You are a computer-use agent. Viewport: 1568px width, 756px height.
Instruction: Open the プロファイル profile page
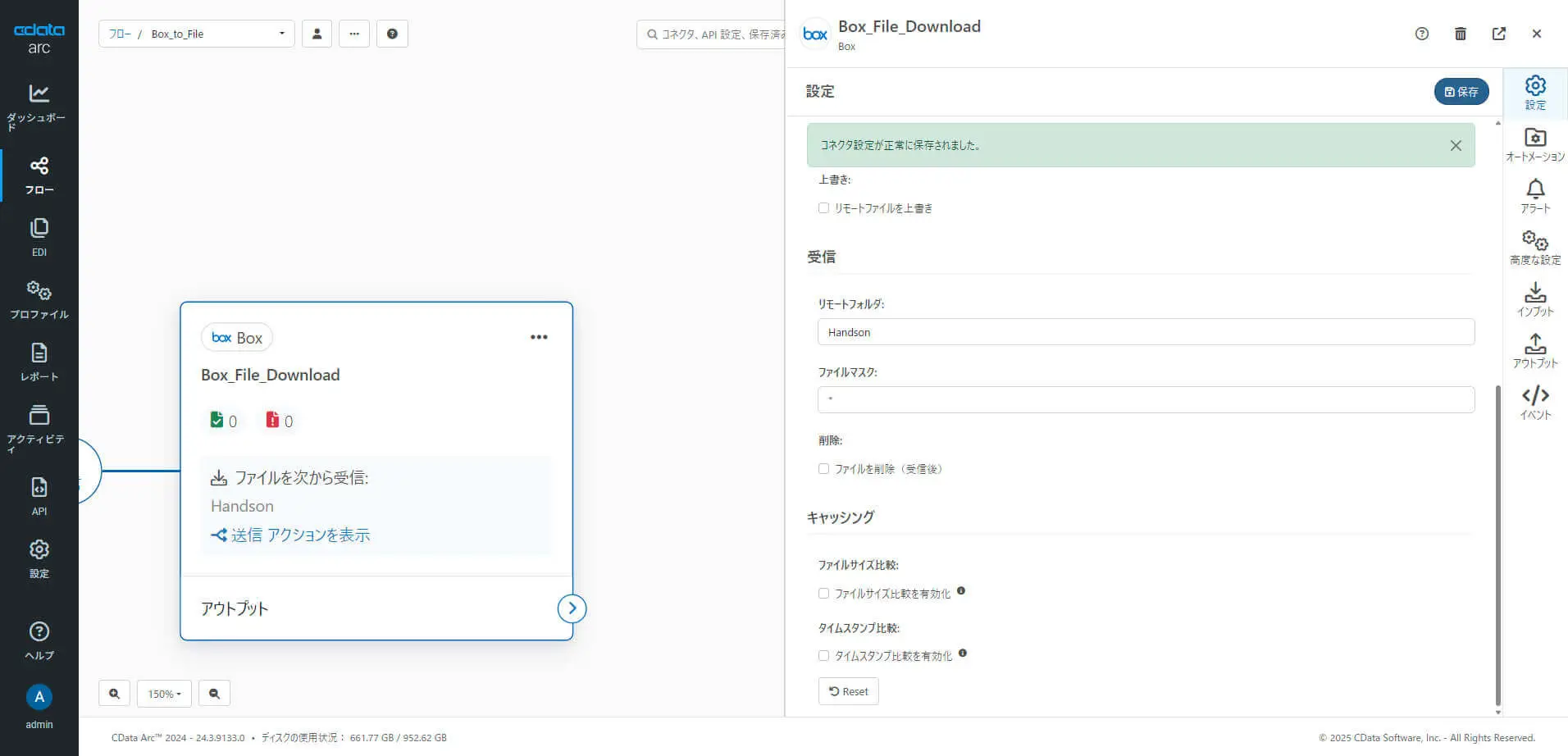tap(39, 300)
